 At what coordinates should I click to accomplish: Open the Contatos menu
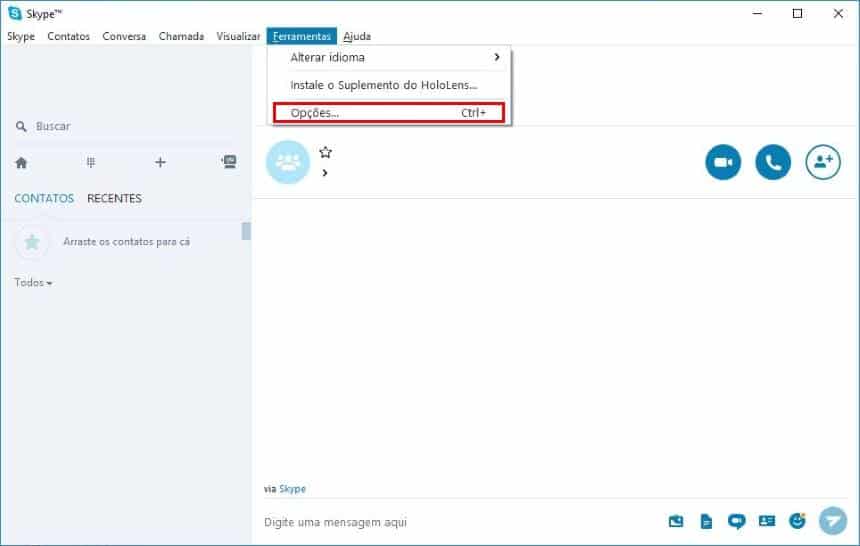click(x=69, y=36)
